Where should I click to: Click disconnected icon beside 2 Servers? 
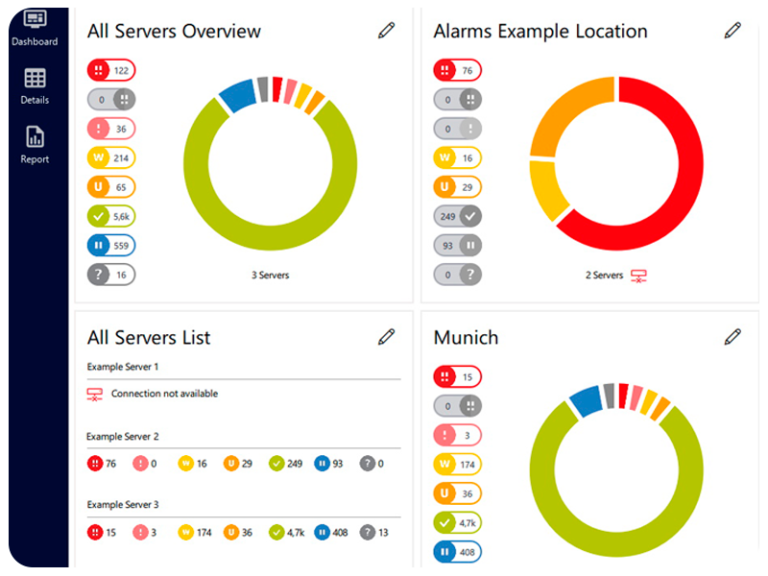(639, 276)
